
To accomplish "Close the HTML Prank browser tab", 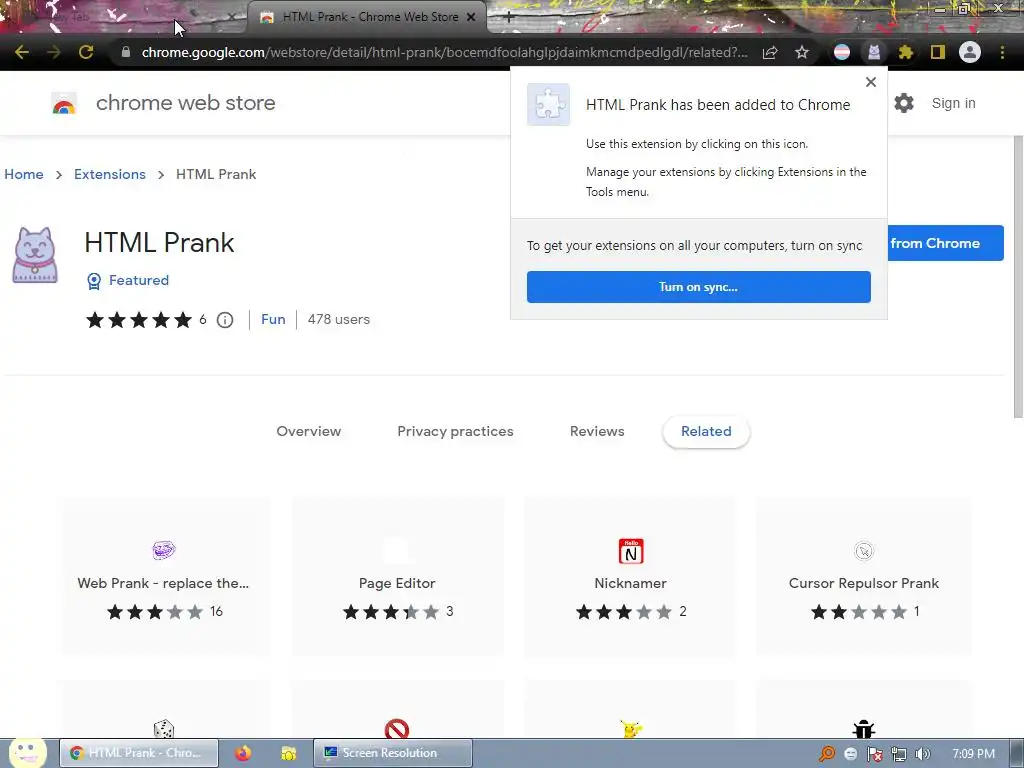I will tap(471, 17).
